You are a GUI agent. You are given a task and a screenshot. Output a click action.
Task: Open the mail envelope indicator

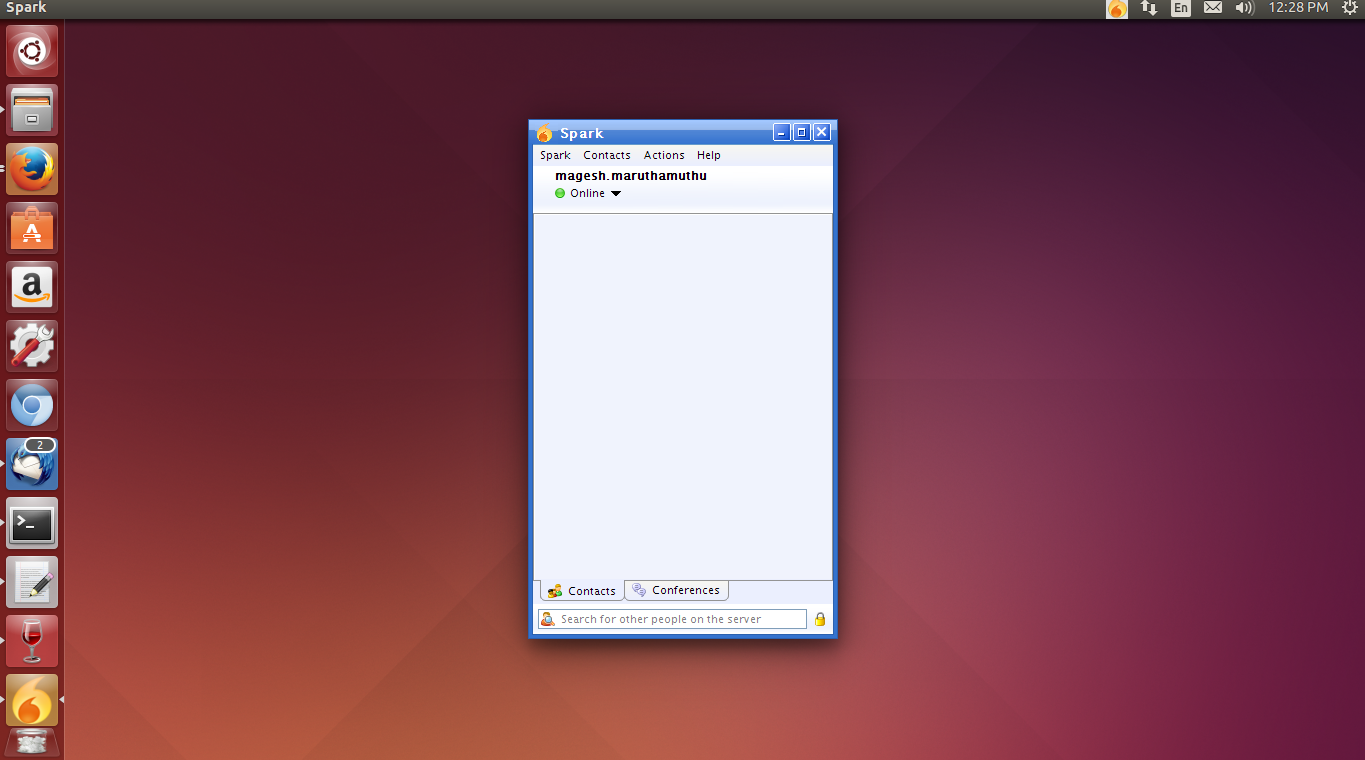click(x=1213, y=8)
